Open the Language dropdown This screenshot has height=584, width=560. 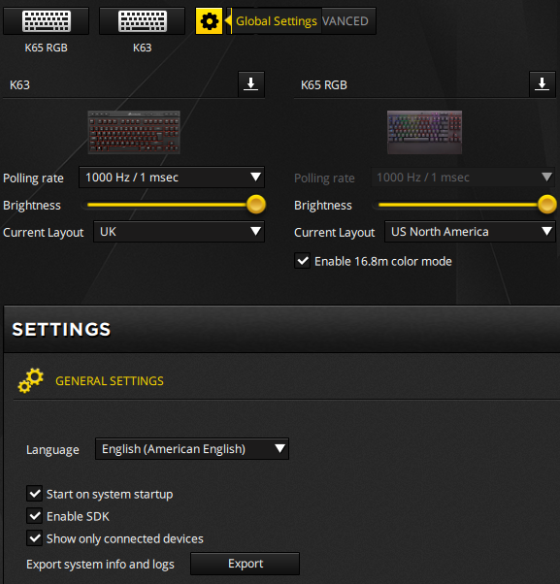192,449
